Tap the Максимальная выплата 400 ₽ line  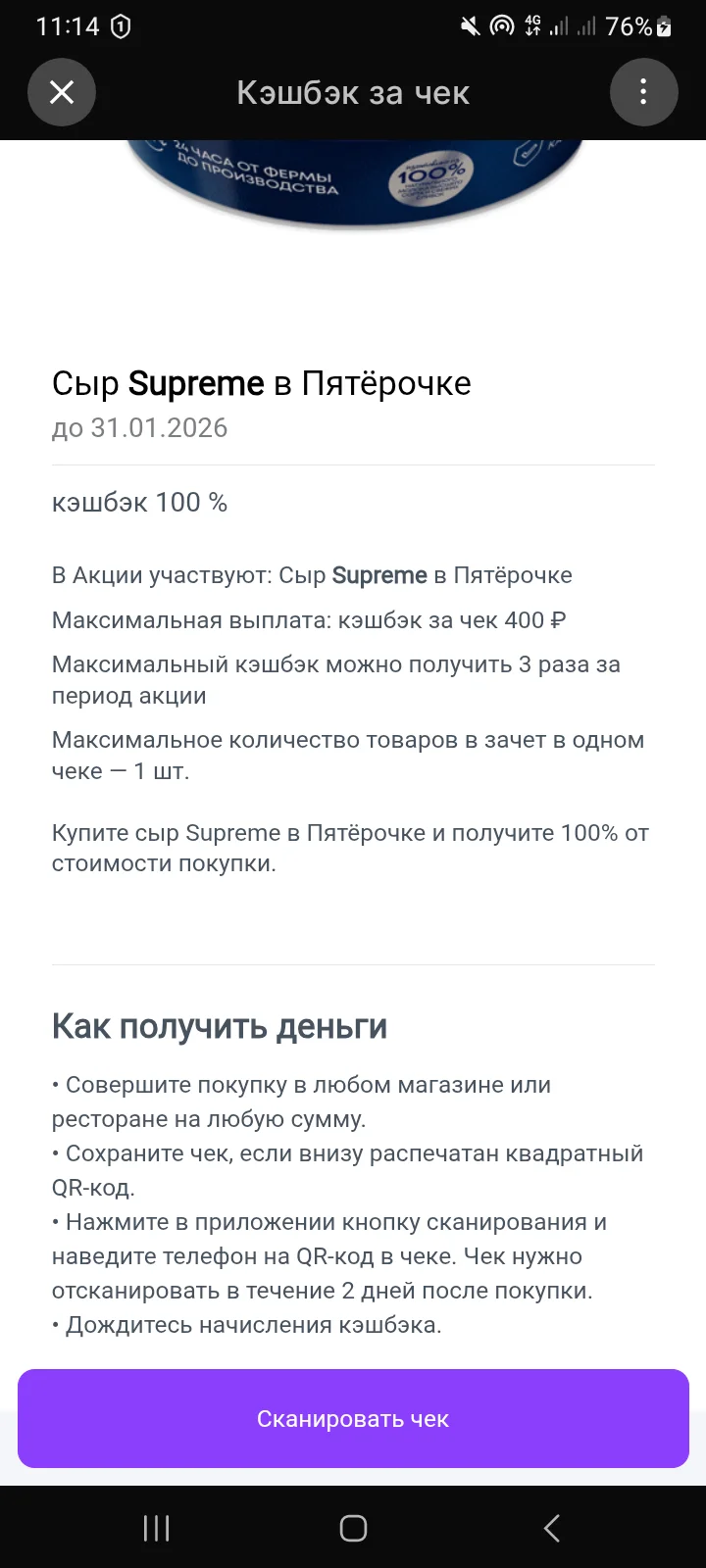pos(309,620)
